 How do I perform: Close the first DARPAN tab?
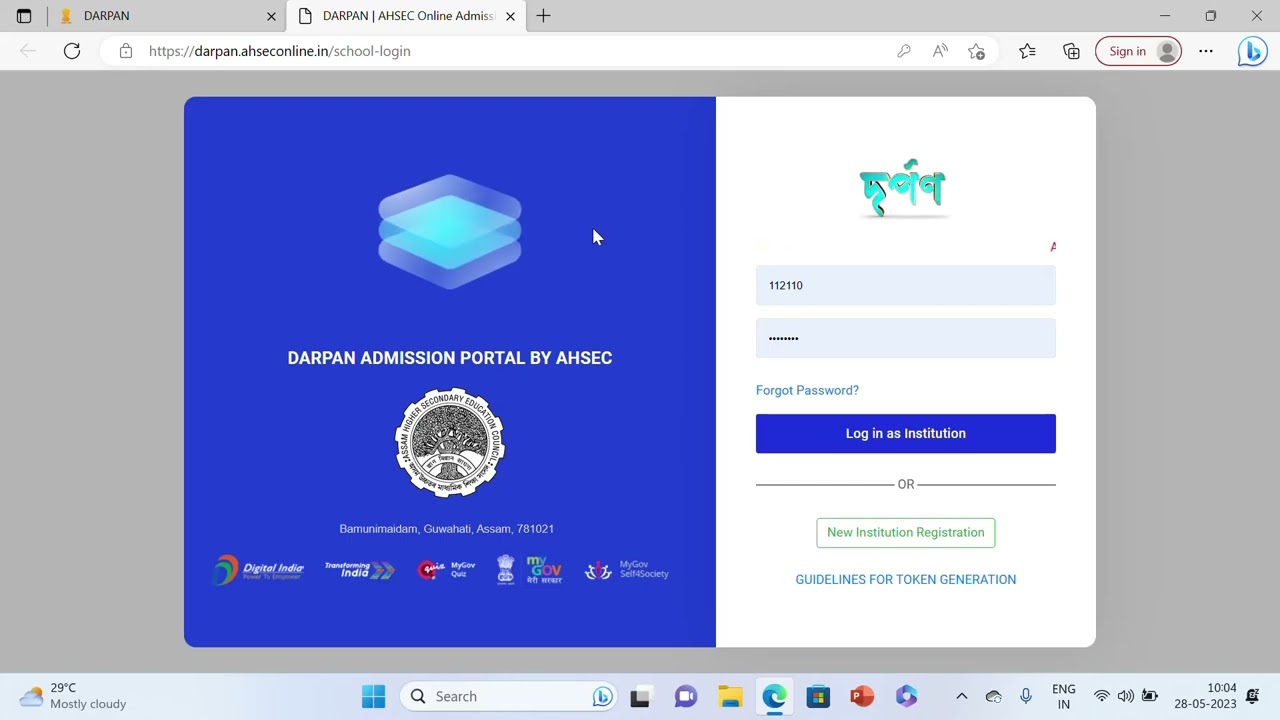[271, 16]
